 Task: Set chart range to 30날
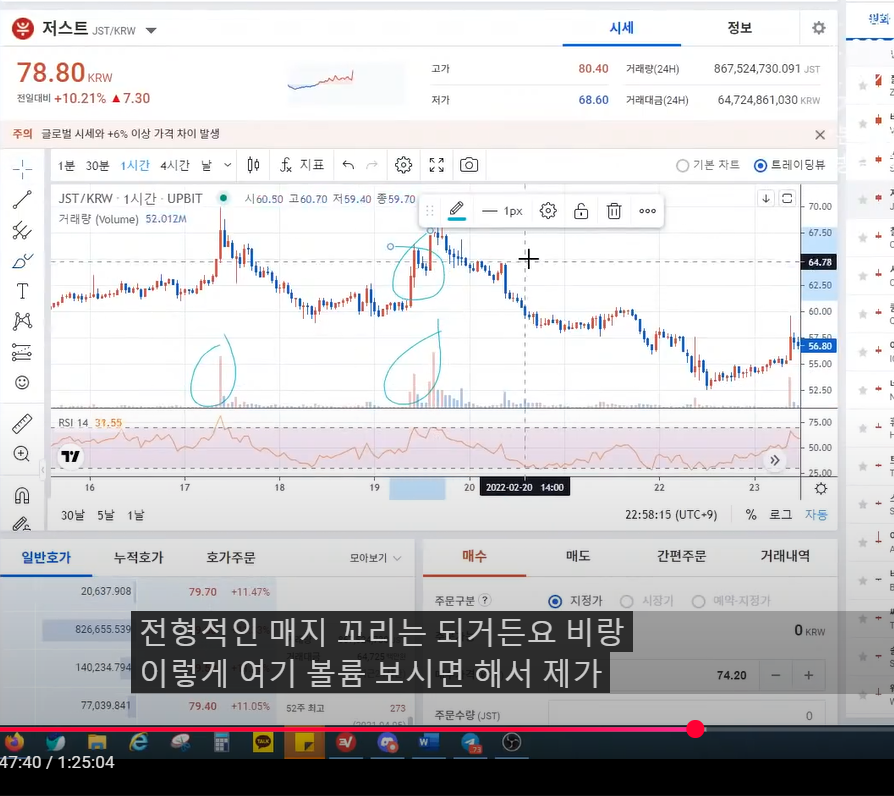tap(72, 515)
